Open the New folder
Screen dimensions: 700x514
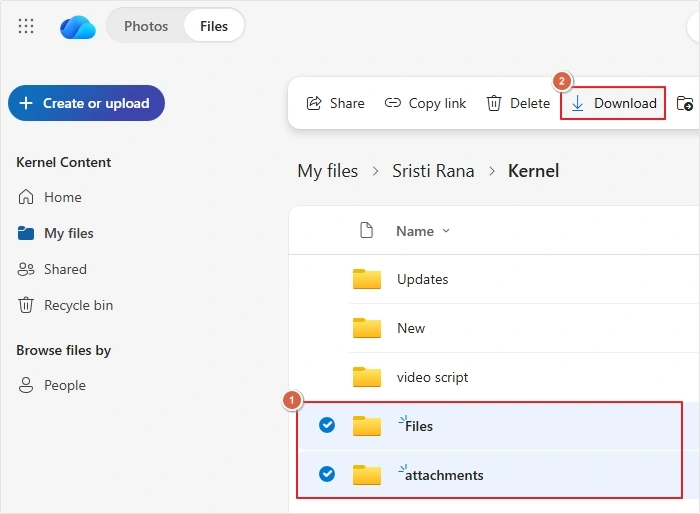tap(411, 328)
